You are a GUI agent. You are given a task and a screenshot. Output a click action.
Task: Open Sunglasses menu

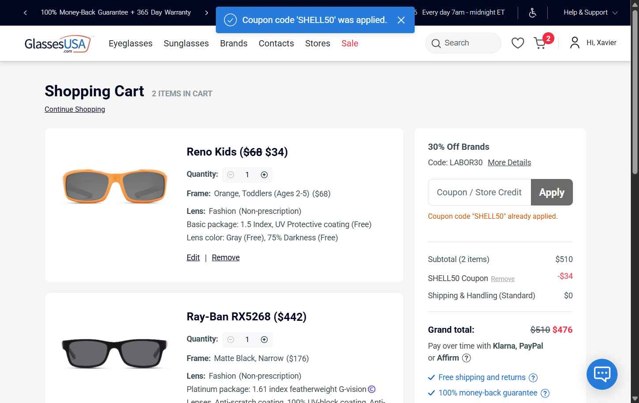(x=186, y=43)
